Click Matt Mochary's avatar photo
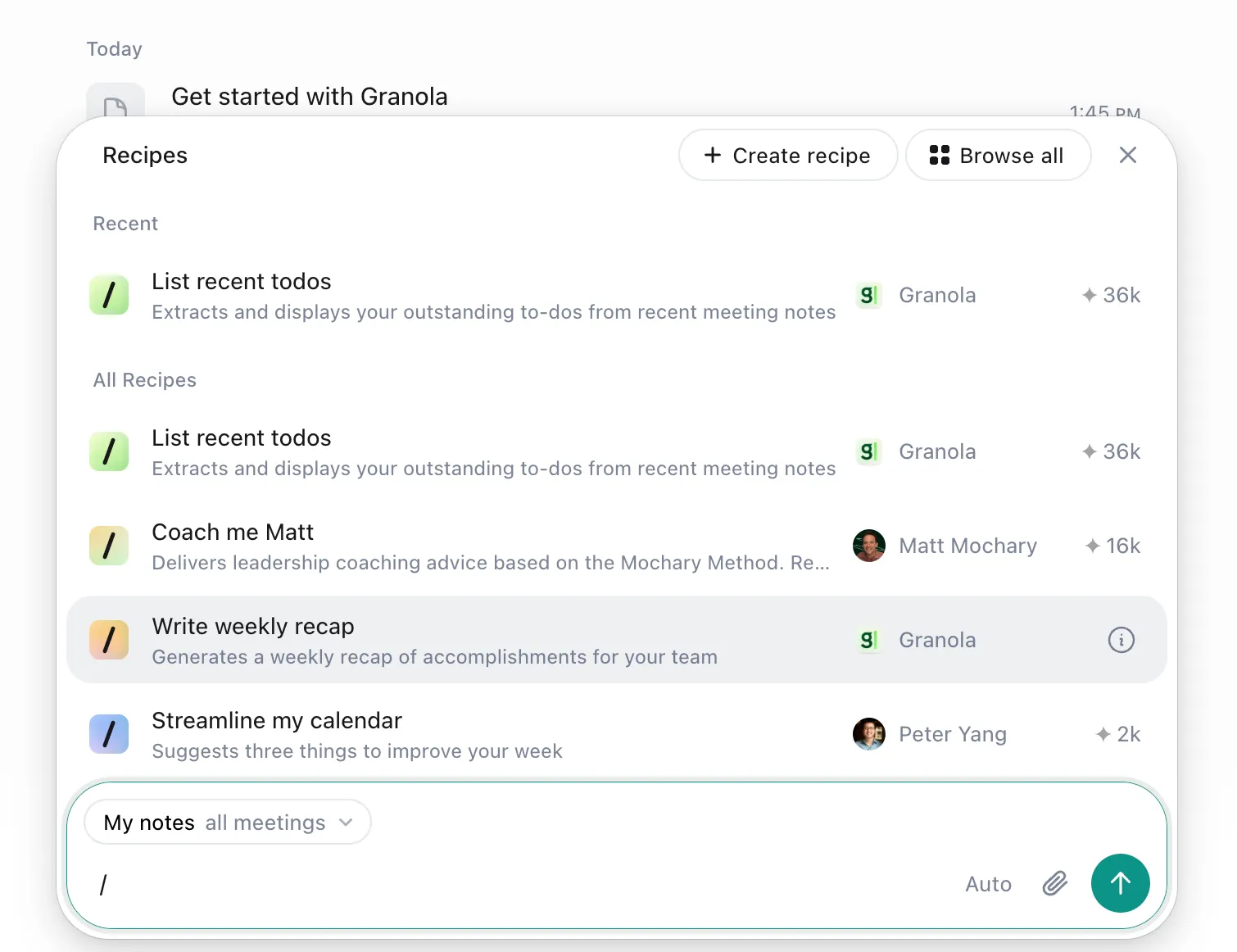1237x952 pixels. pos(869,546)
